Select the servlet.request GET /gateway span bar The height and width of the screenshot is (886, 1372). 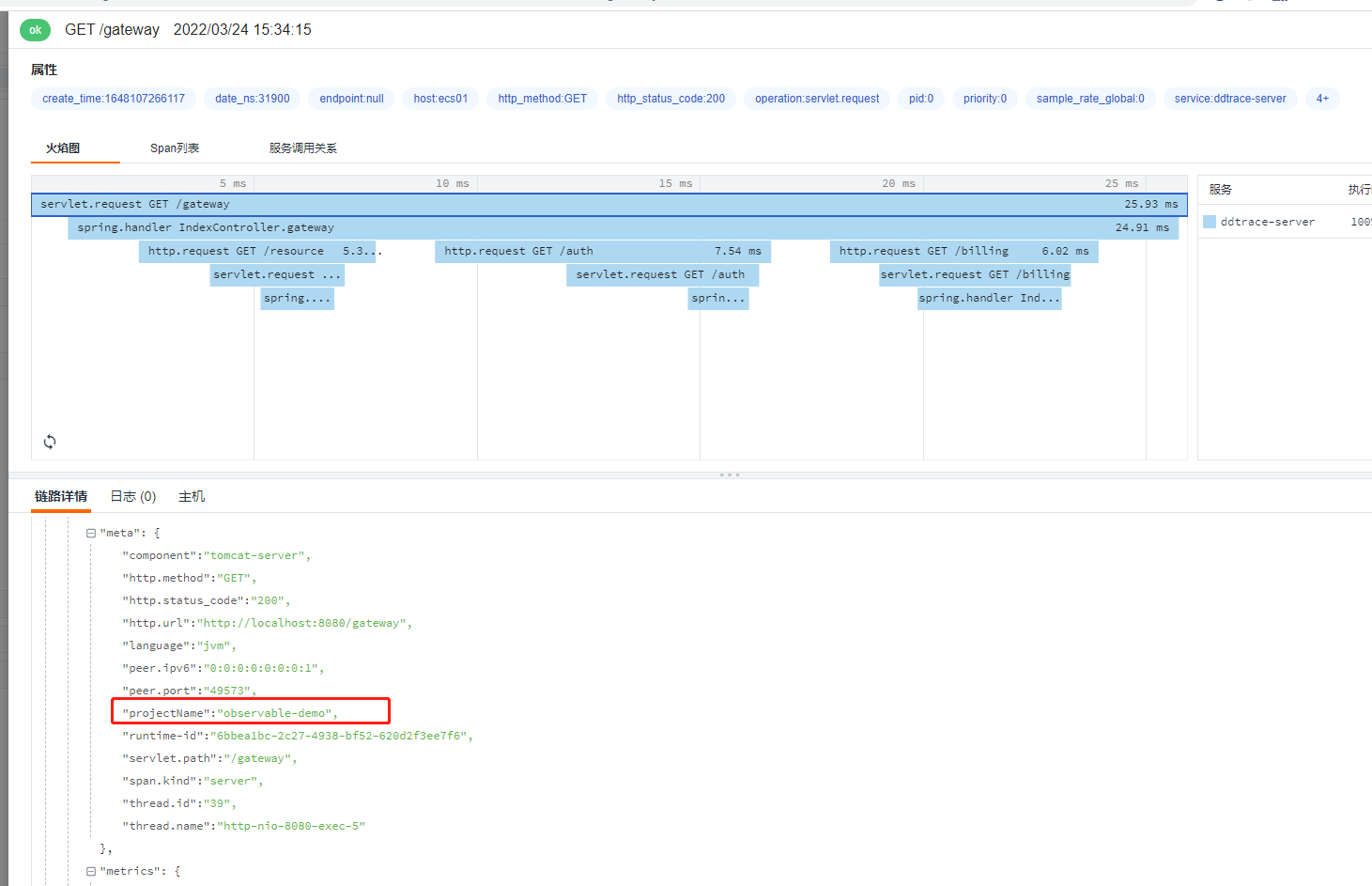[x=609, y=204]
